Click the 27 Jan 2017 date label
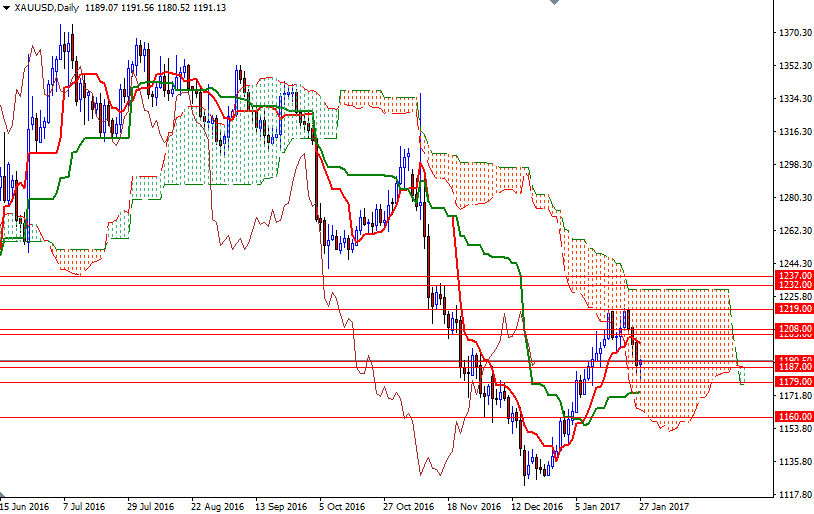Screen dimensions: 814x514 tap(664, 506)
